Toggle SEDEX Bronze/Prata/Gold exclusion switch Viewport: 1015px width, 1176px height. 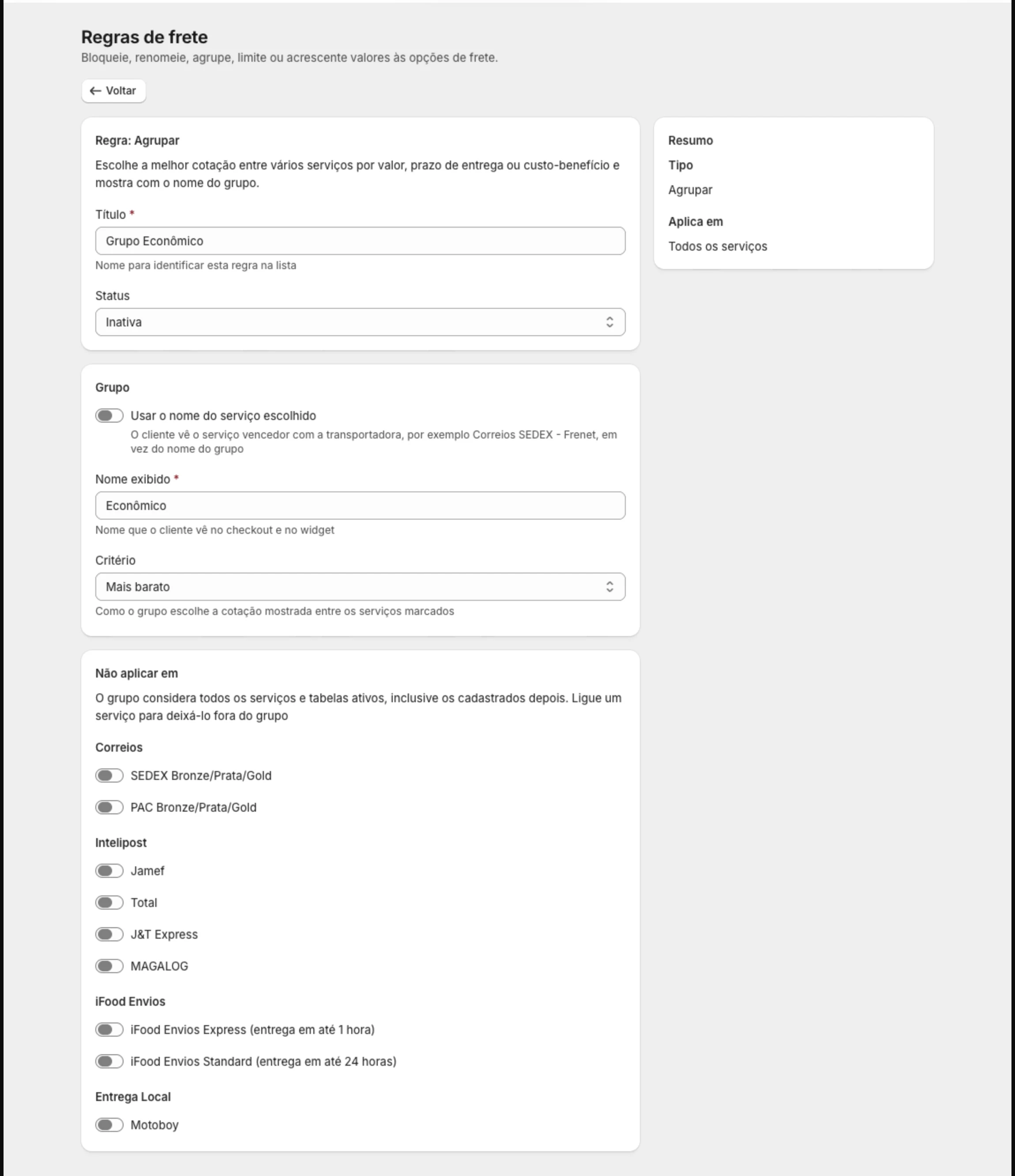pyautogui.click(x=109, y=776)
